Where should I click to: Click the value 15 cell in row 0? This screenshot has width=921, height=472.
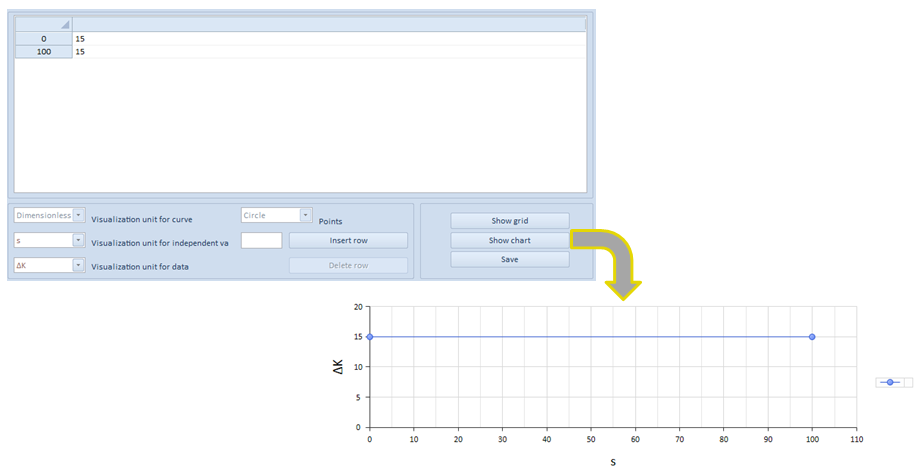[328, 38]
